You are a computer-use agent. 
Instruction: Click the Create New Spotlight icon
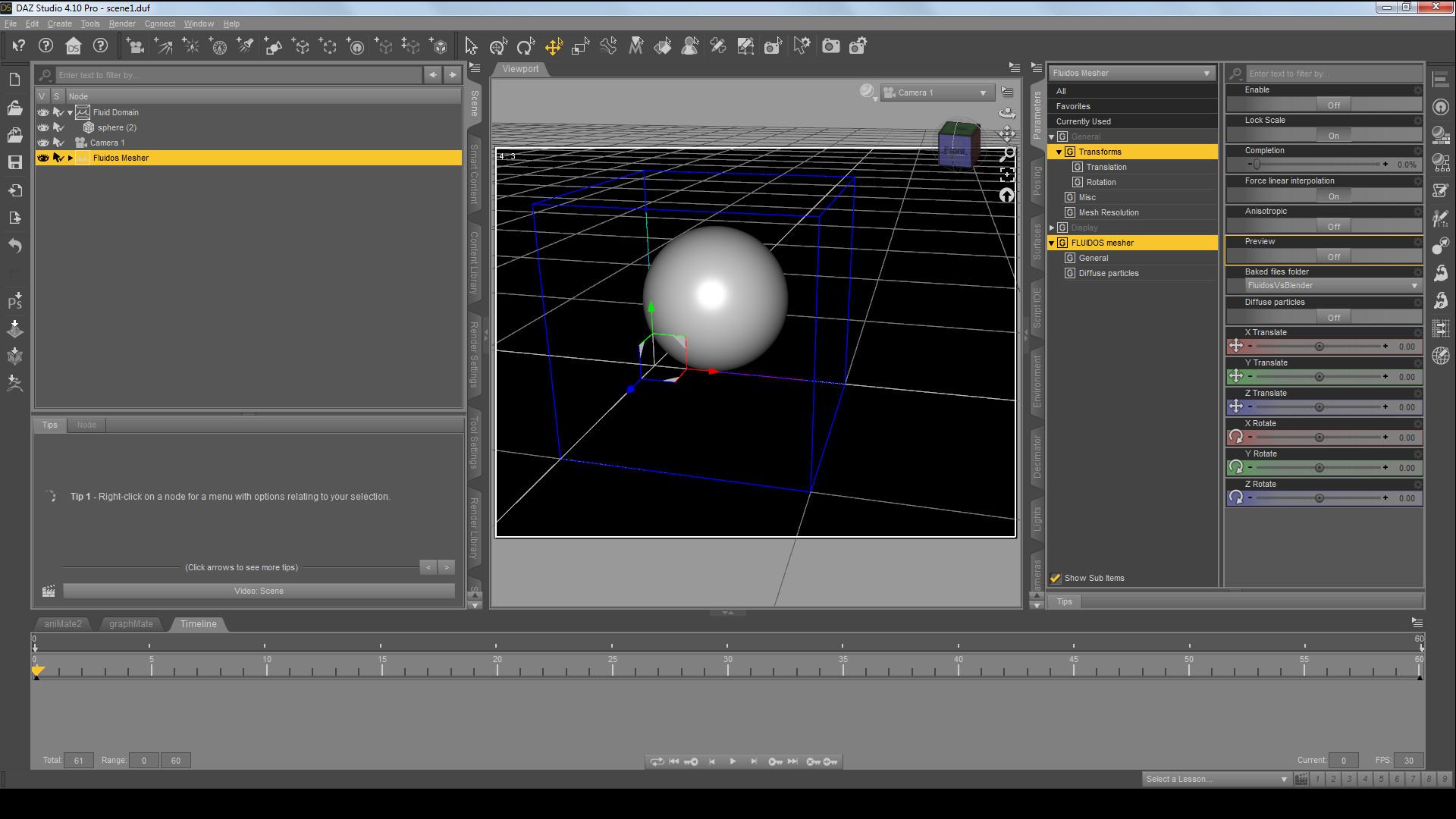(246, 46)
